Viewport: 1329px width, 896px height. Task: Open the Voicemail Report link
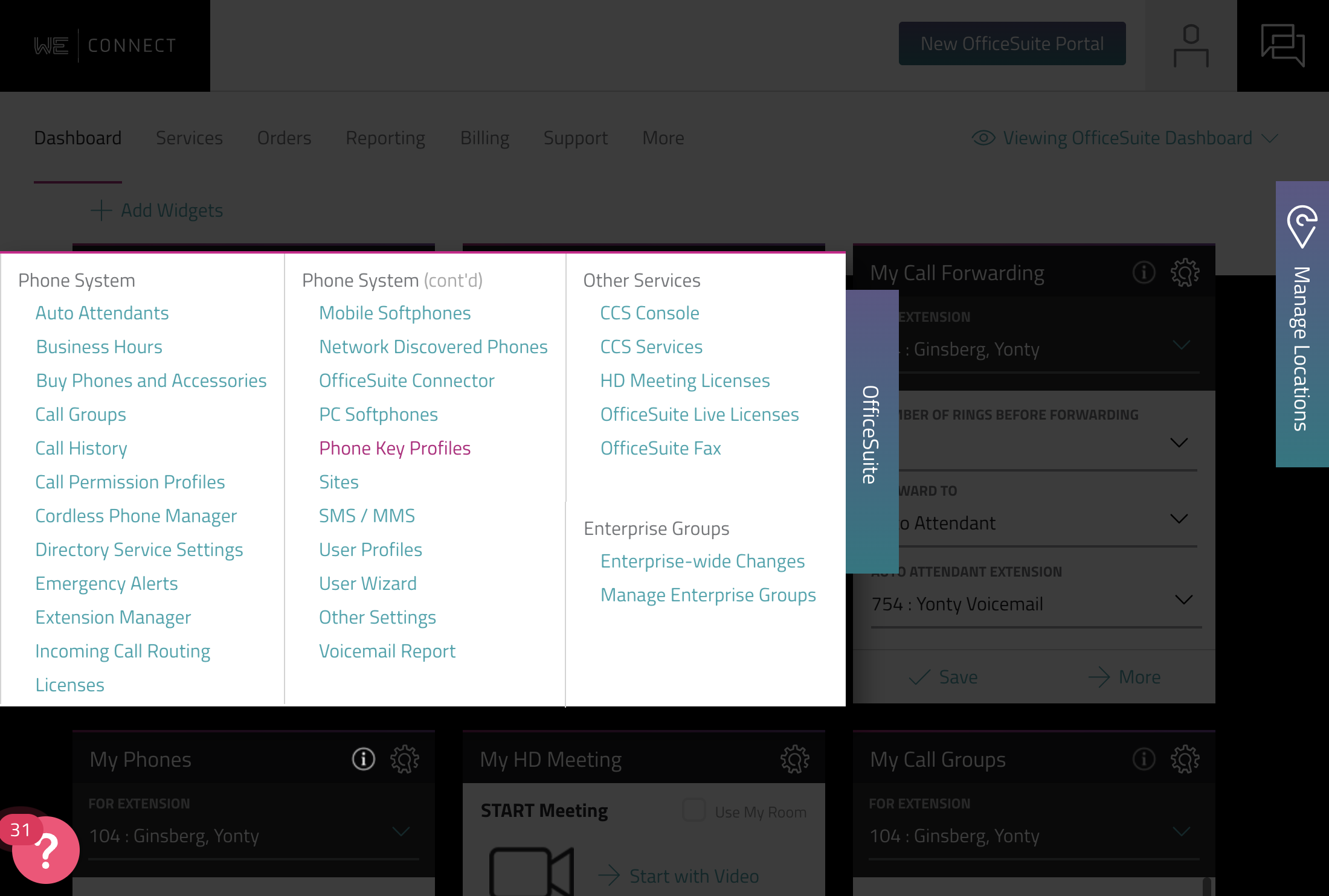(x=387, y=651)
